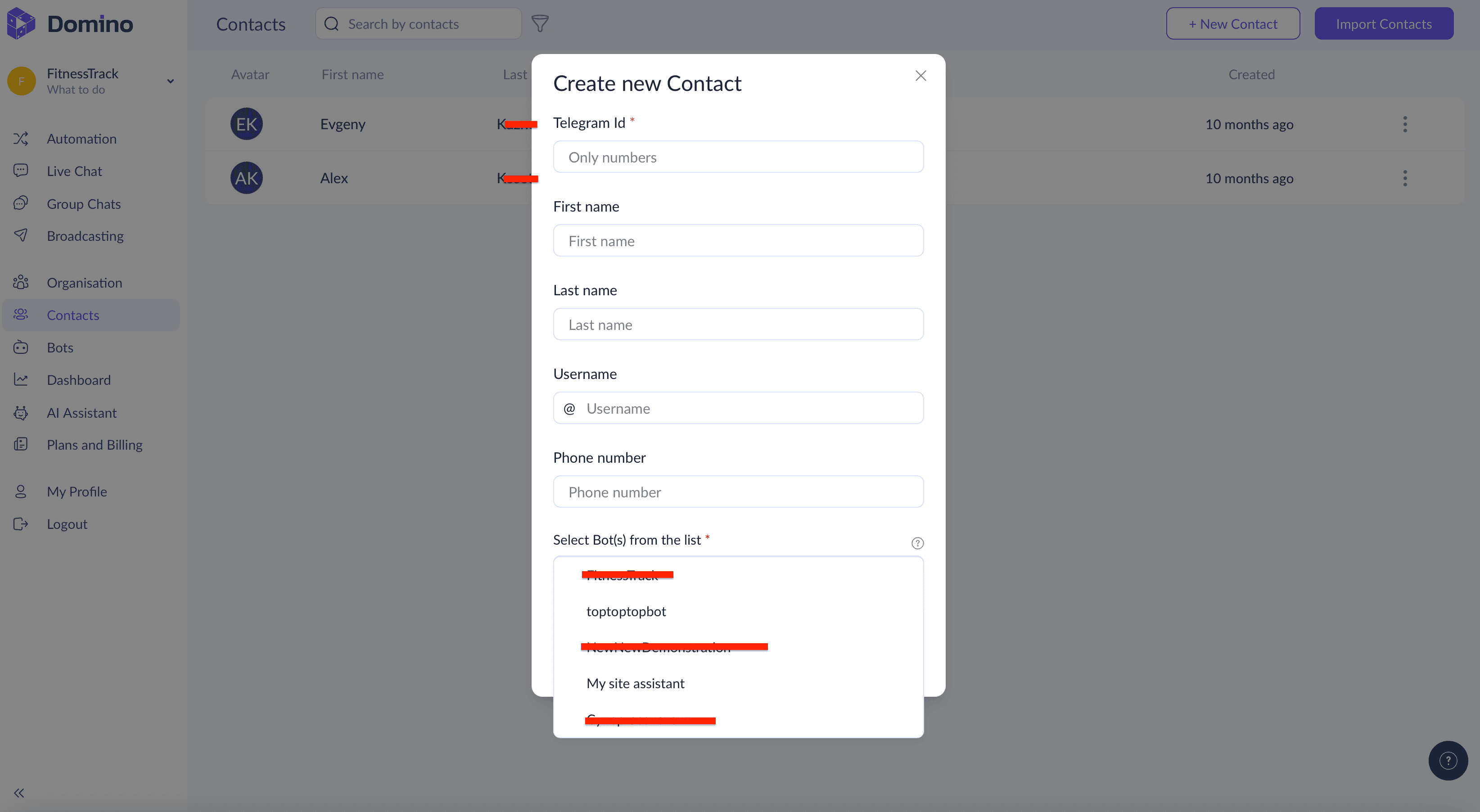Go to Broadcasting section
1480x812 pixels.
85,235
